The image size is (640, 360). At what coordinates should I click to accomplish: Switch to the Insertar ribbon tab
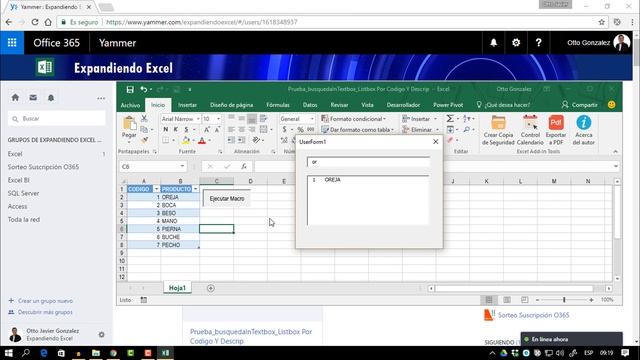pyautogui.click(x=187, y=105)
